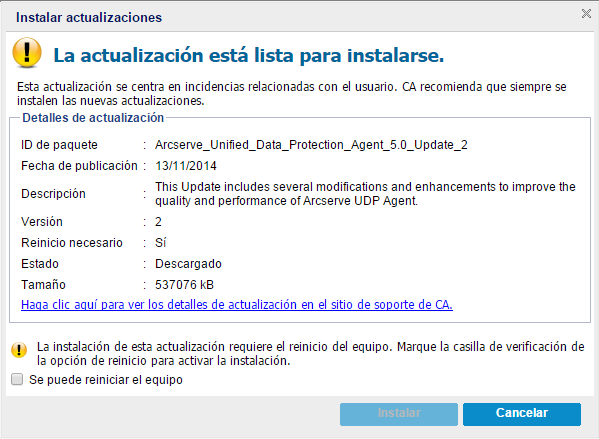This screenshot has width=599, height=439.
Task: Click the date value '13/11/2014'
Action: coord(186,166)
